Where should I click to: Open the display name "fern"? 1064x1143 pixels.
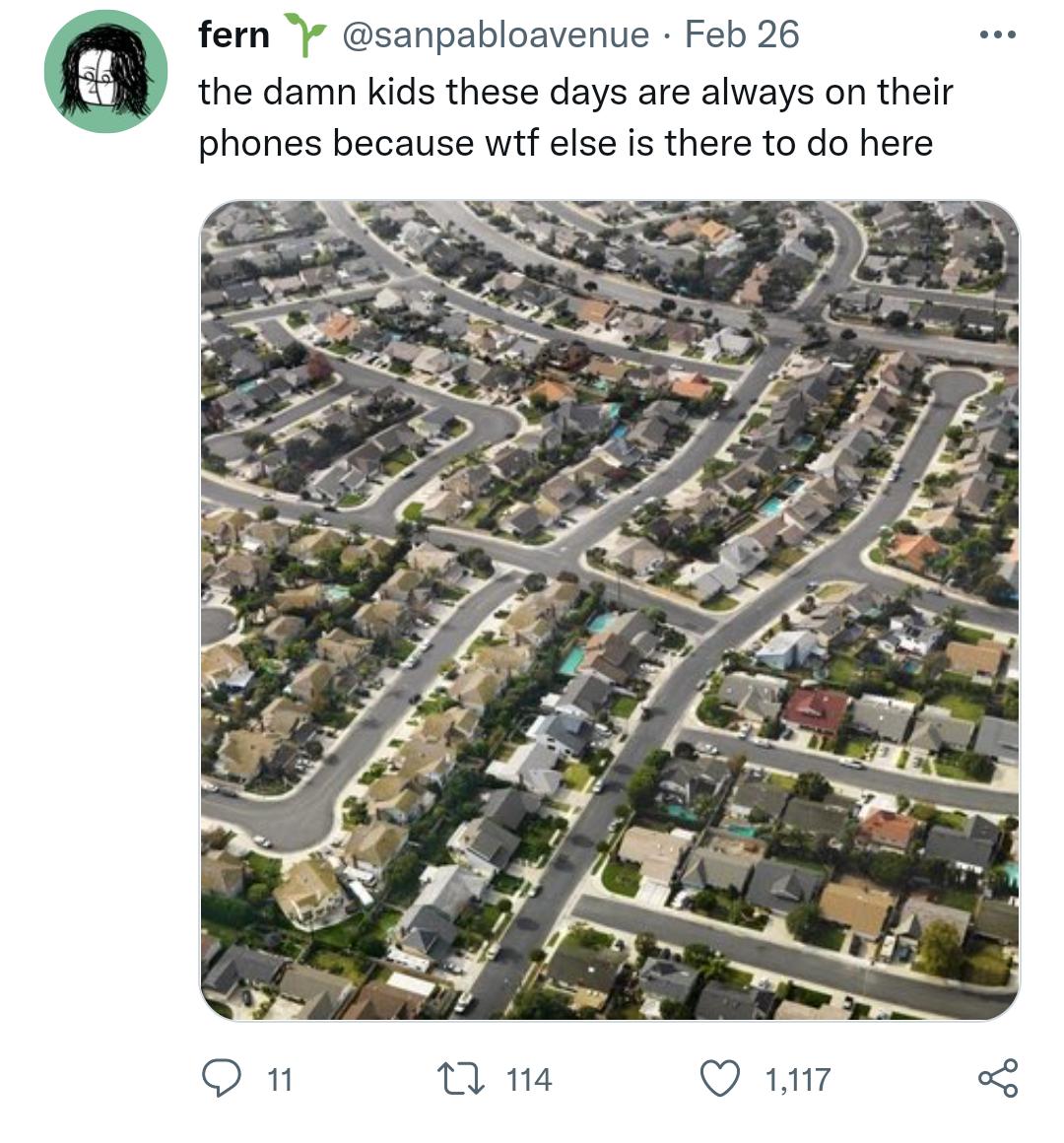233,35
